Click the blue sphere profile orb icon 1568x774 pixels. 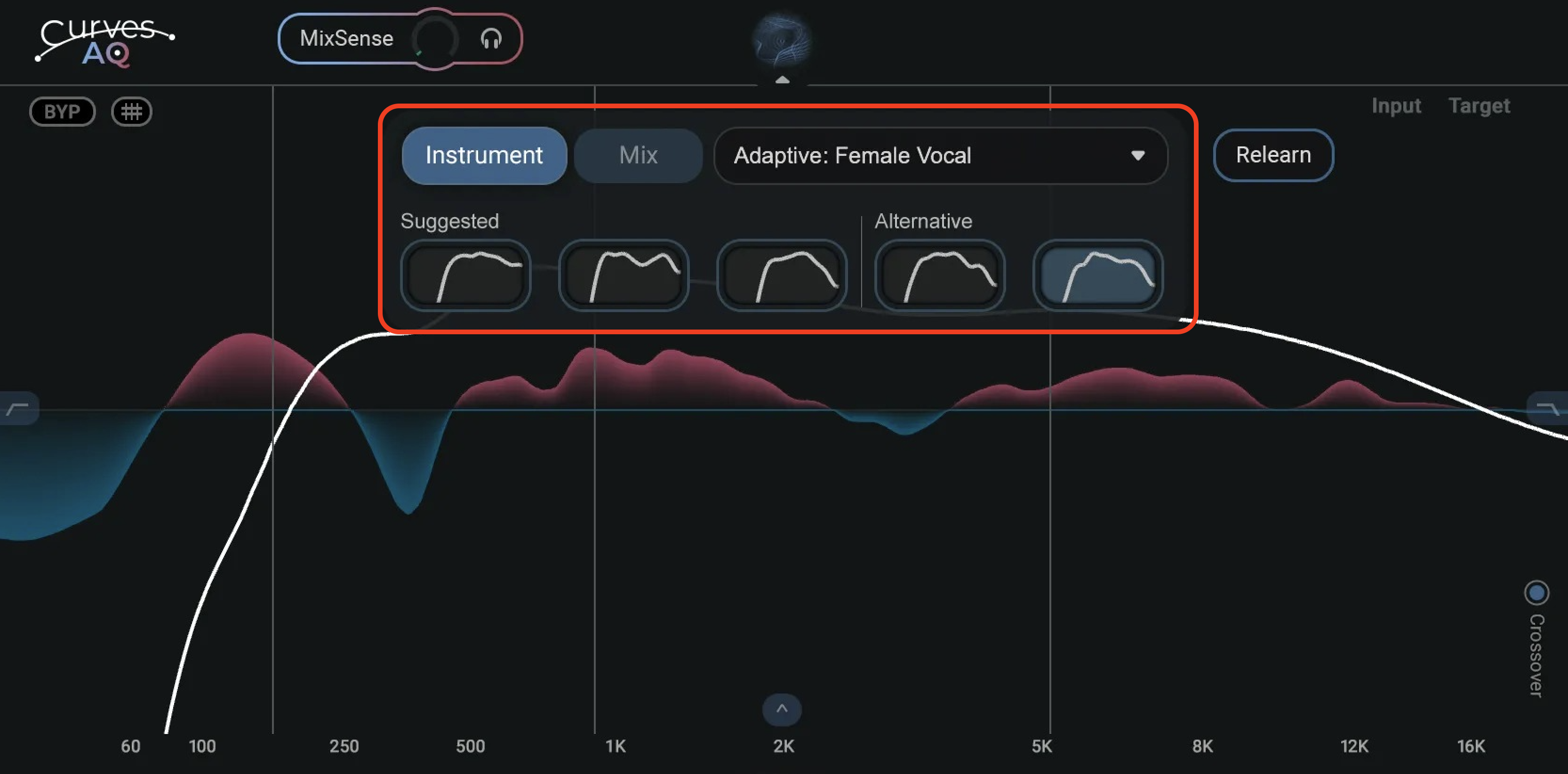(782, 40)
